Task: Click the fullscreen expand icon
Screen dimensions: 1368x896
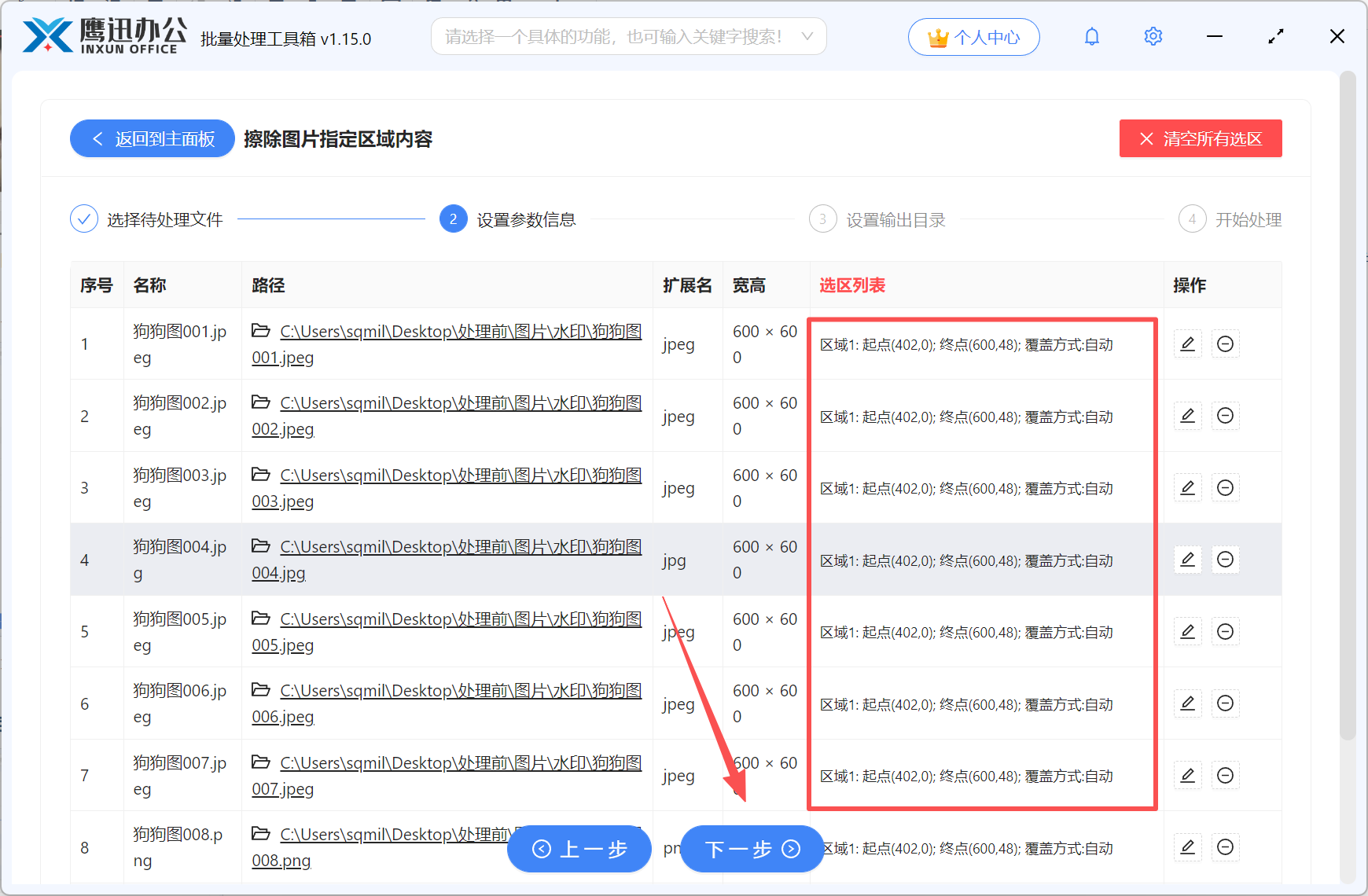Action: click(1275, 36)
